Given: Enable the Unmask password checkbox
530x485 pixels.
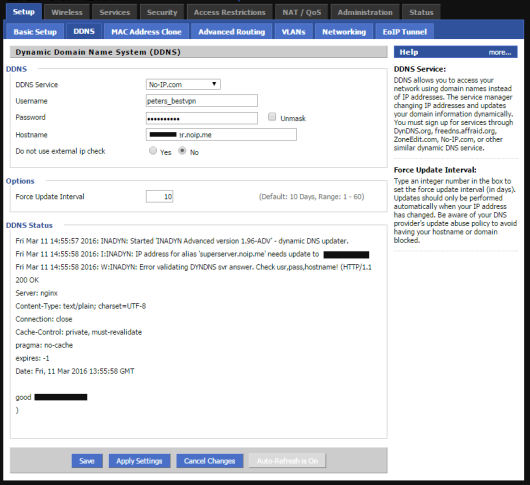Looking at the screenshot, I should (x=272, y=117).
